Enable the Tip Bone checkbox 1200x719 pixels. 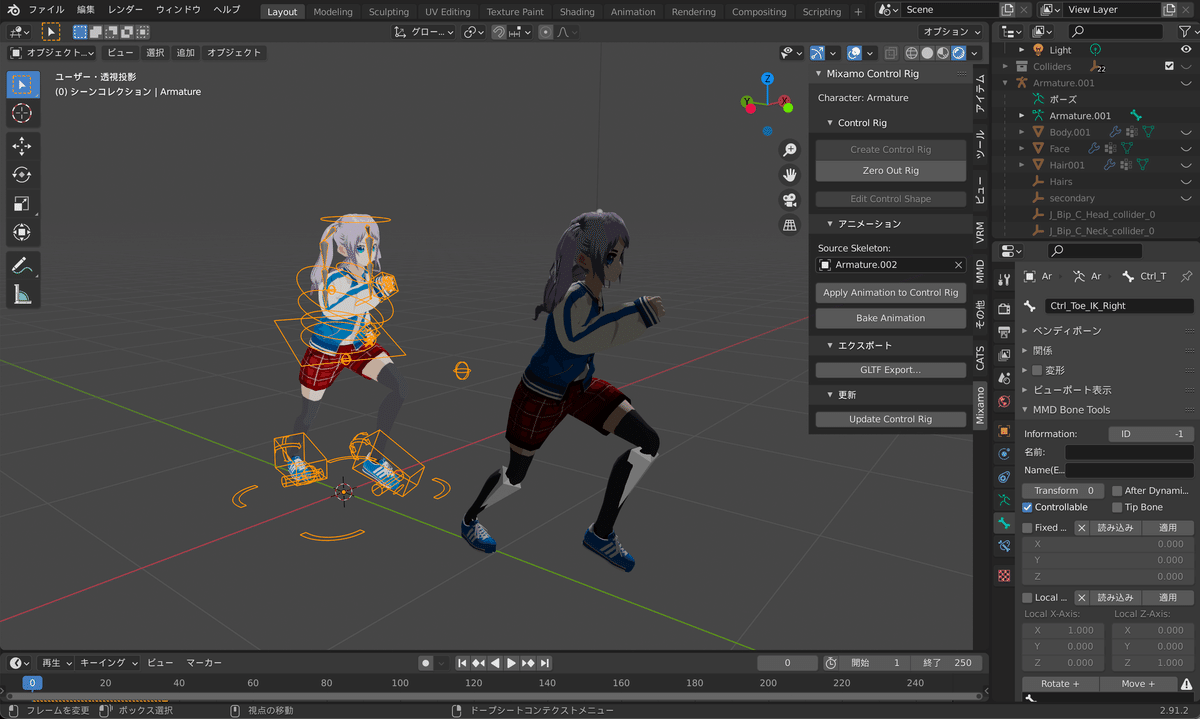pos(1117,507)
